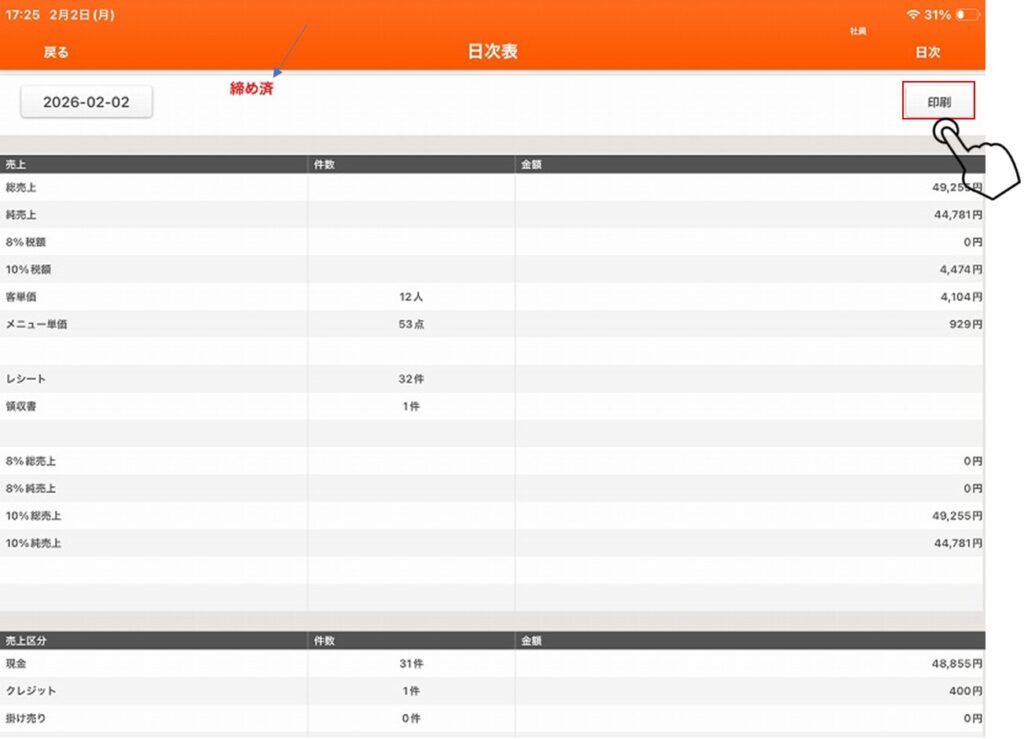Tap the red 締め済 status label
This screenshot has width=1024, height=739.
click(x=252, y=89)
